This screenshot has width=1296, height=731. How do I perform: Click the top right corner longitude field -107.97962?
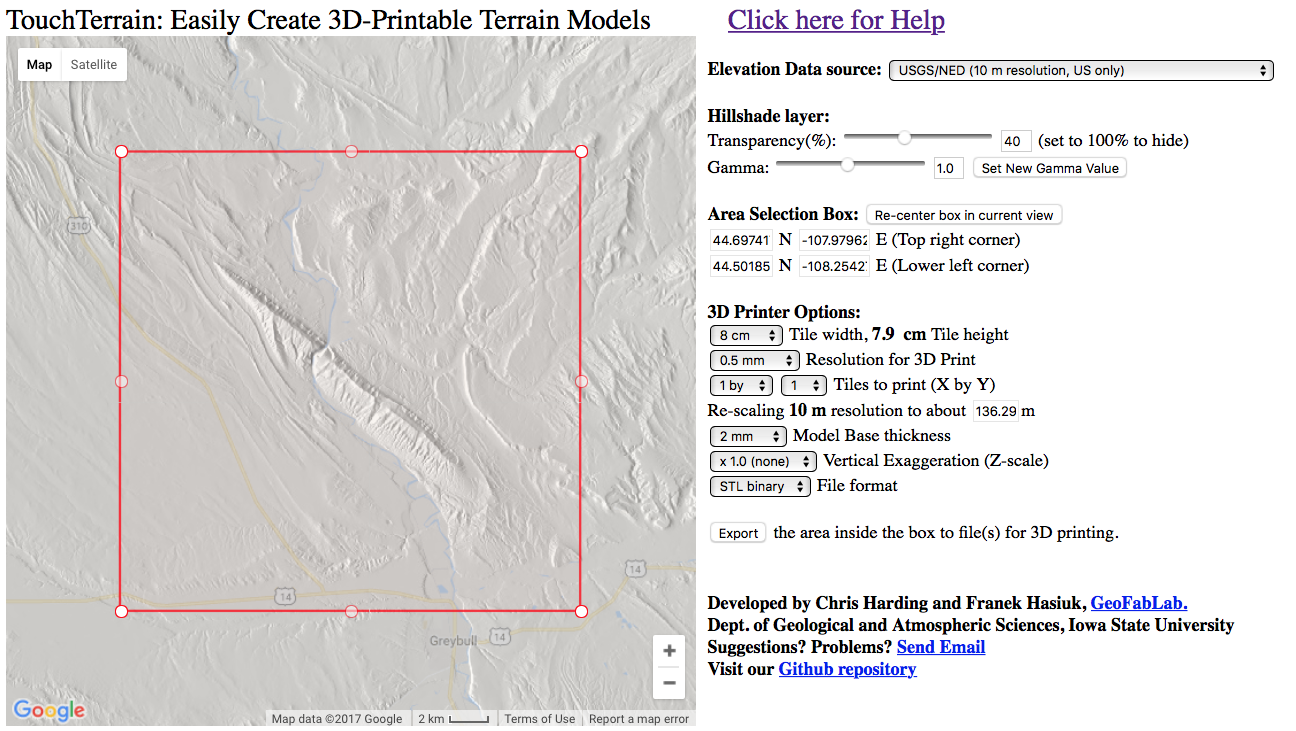(x=834, y=240)
